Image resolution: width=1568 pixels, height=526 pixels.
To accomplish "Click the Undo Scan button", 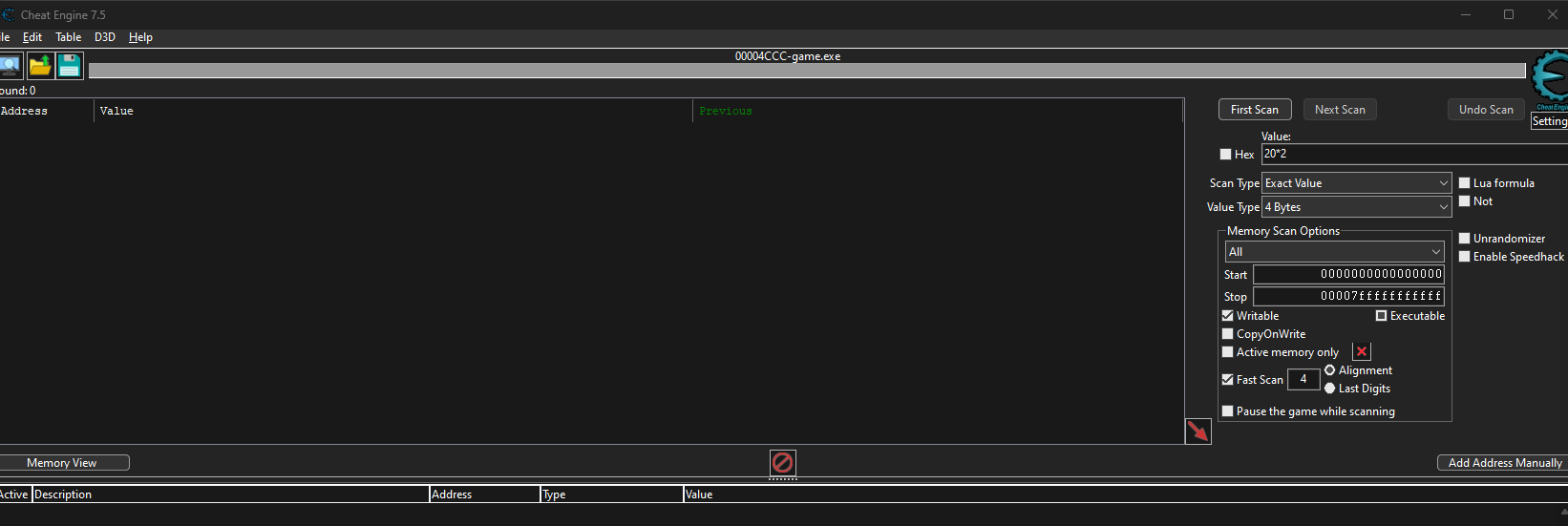I will (x=1486, y=110).
